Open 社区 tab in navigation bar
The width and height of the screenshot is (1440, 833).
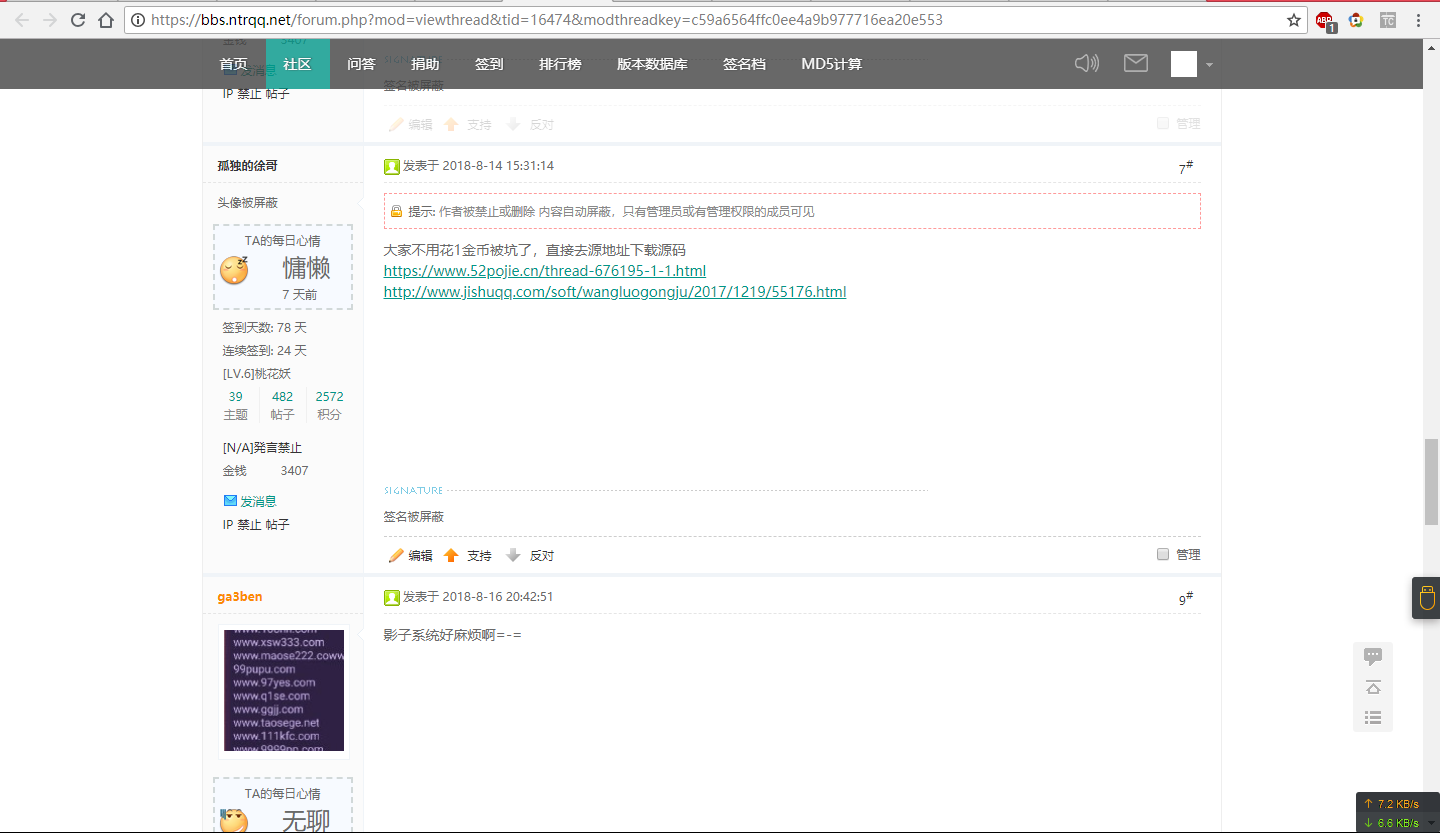[297, 64]
